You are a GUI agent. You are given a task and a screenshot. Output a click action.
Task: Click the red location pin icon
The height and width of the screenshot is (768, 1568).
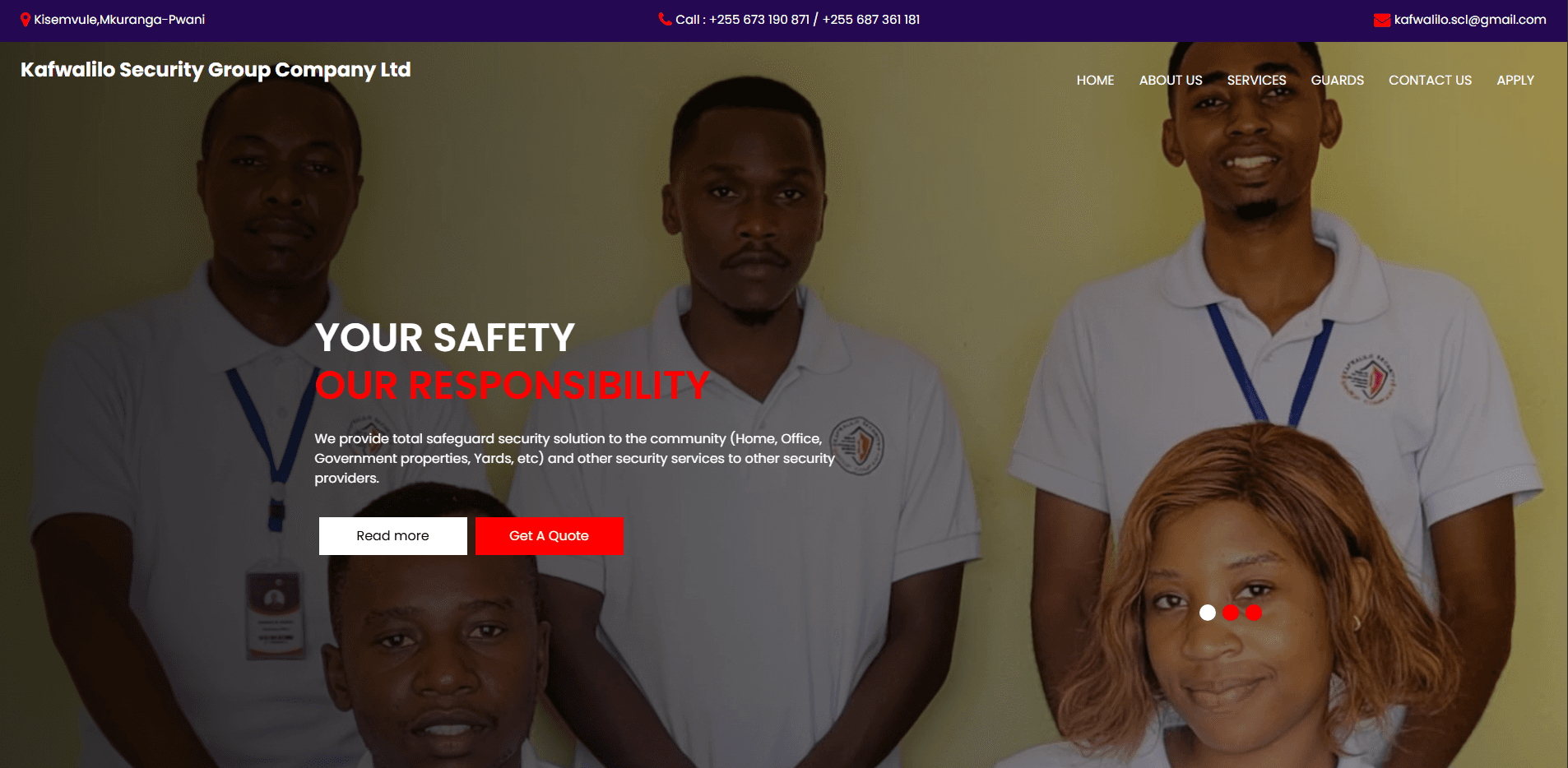(x=26, y=20)
